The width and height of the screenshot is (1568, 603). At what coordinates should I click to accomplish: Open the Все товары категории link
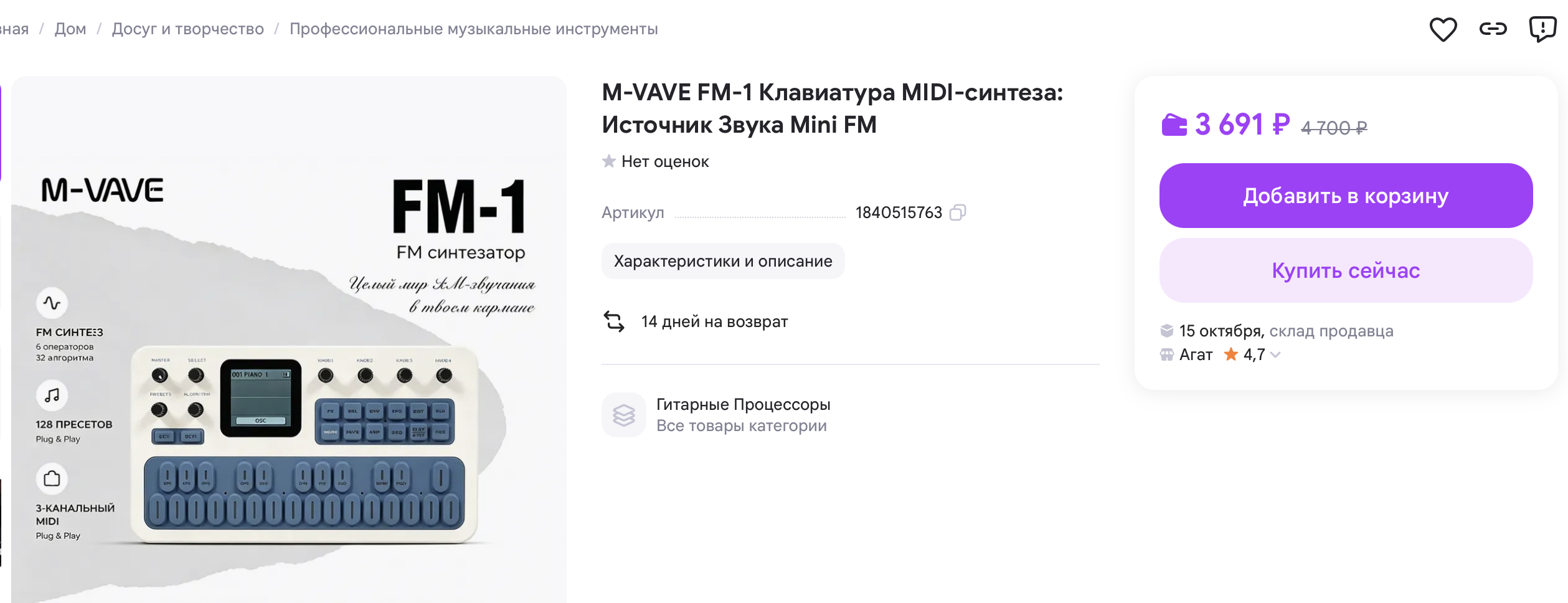pos(741,426)
